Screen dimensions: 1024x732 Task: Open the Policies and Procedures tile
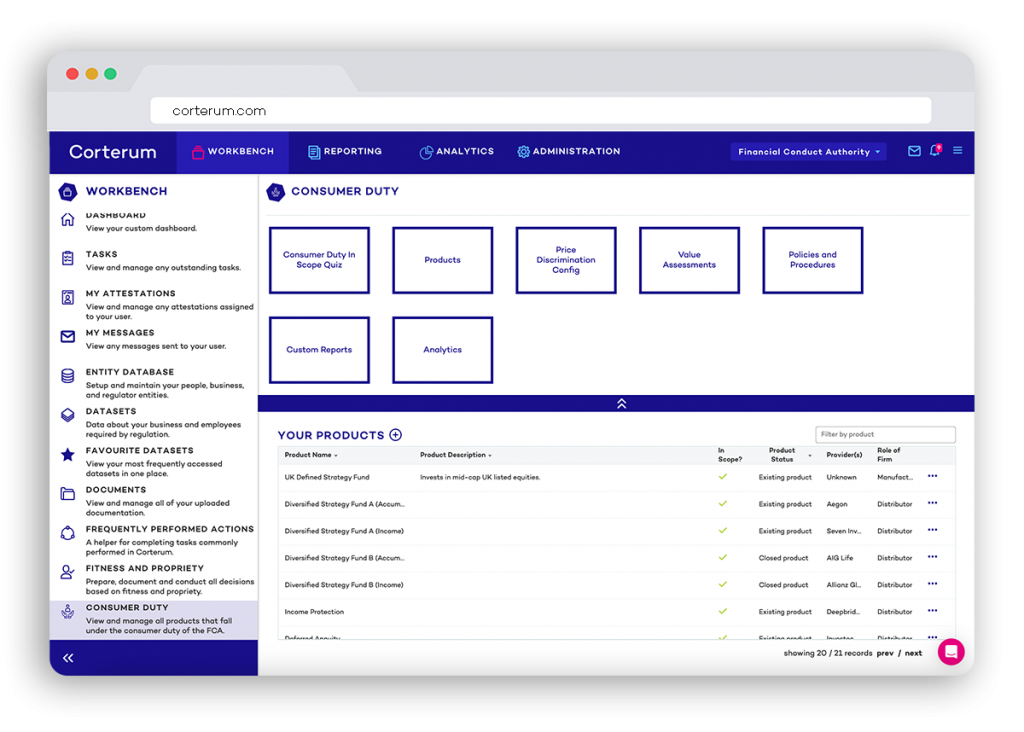click(813, 260)
